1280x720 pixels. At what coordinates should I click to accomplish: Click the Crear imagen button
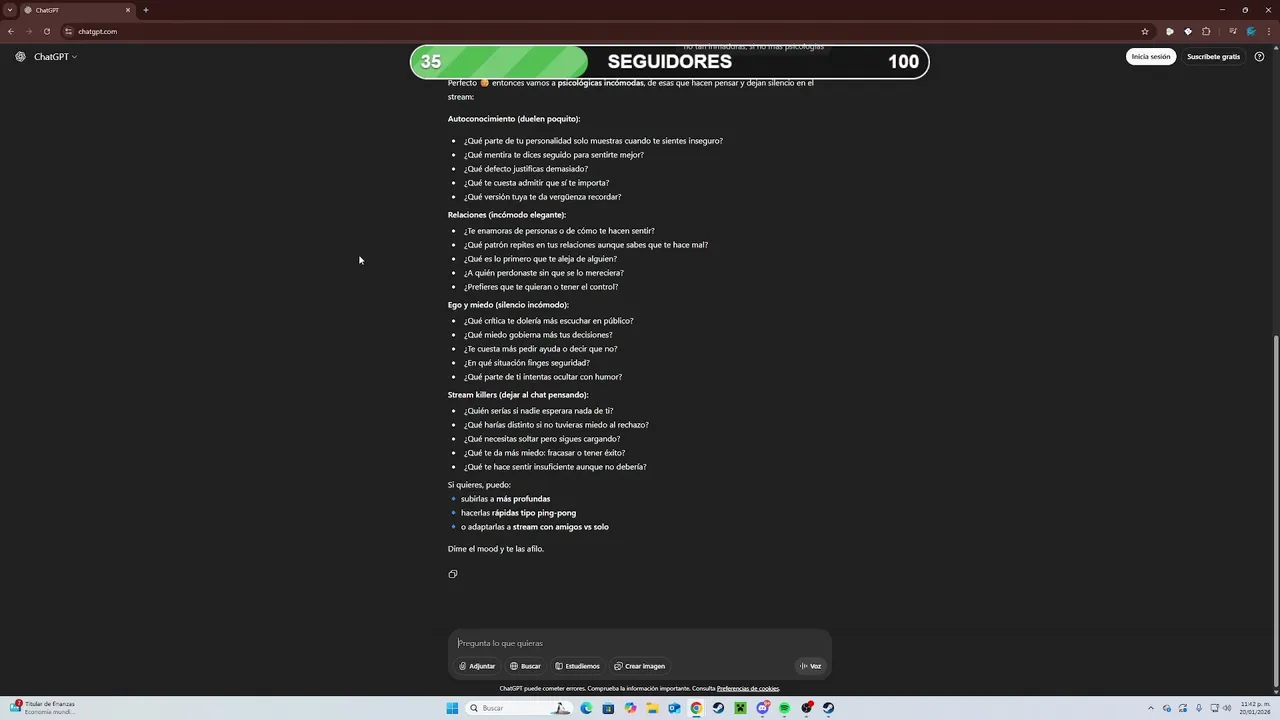tap(640, 666)
